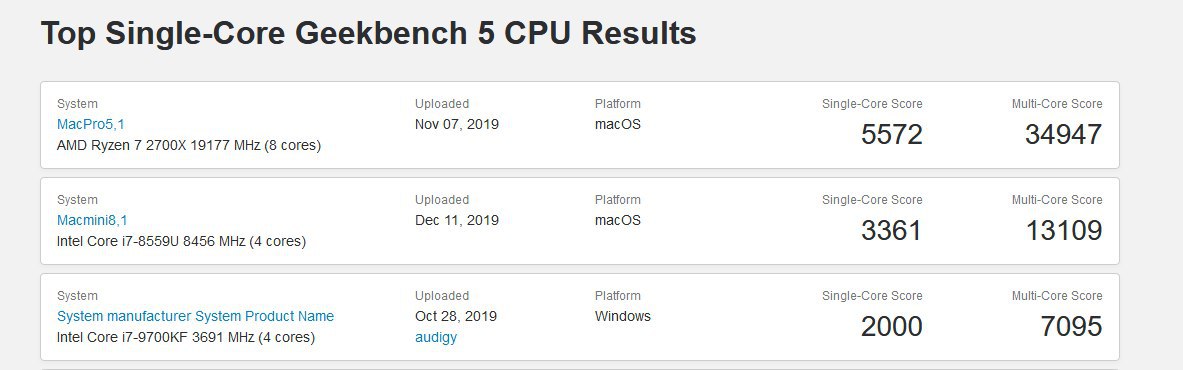The width and height of the screenshot is (1183, 370).
Task: Click the 13109 multi-core score
Action: click(x=1064, y=230)
